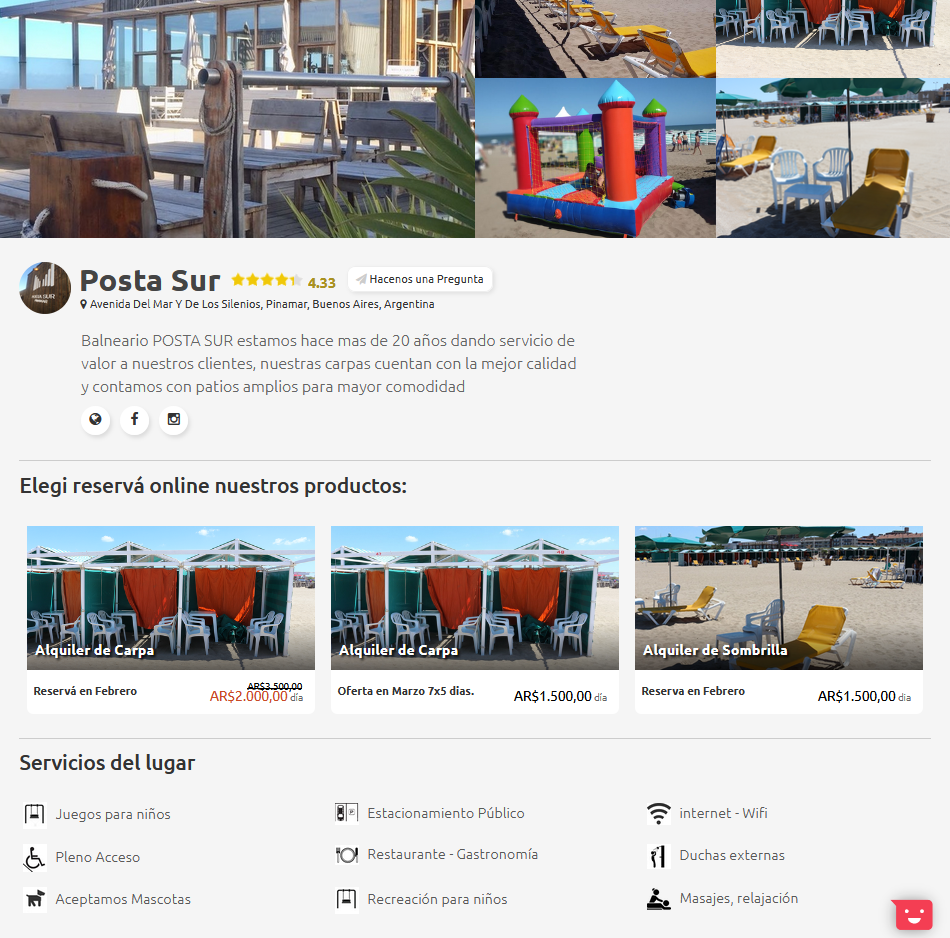Screen dimensions: 950x938
Task: Click the Posta Sur round logo
Action: coord(45,288)
